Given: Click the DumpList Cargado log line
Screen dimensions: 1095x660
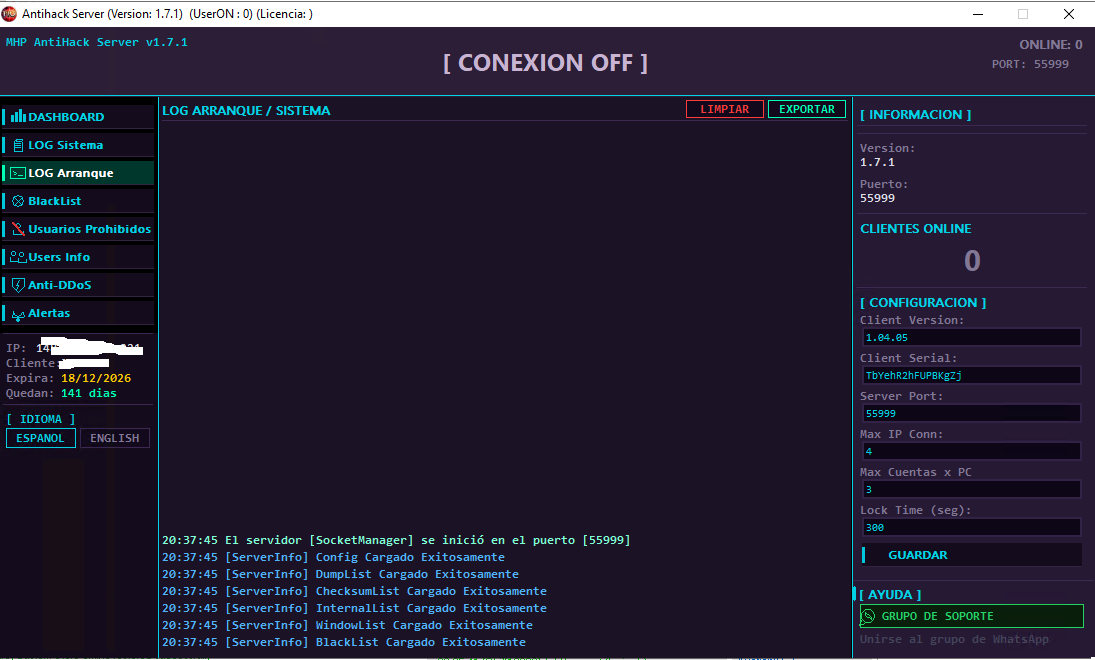Looking at the screenshot, I should (x=340, y=574).
